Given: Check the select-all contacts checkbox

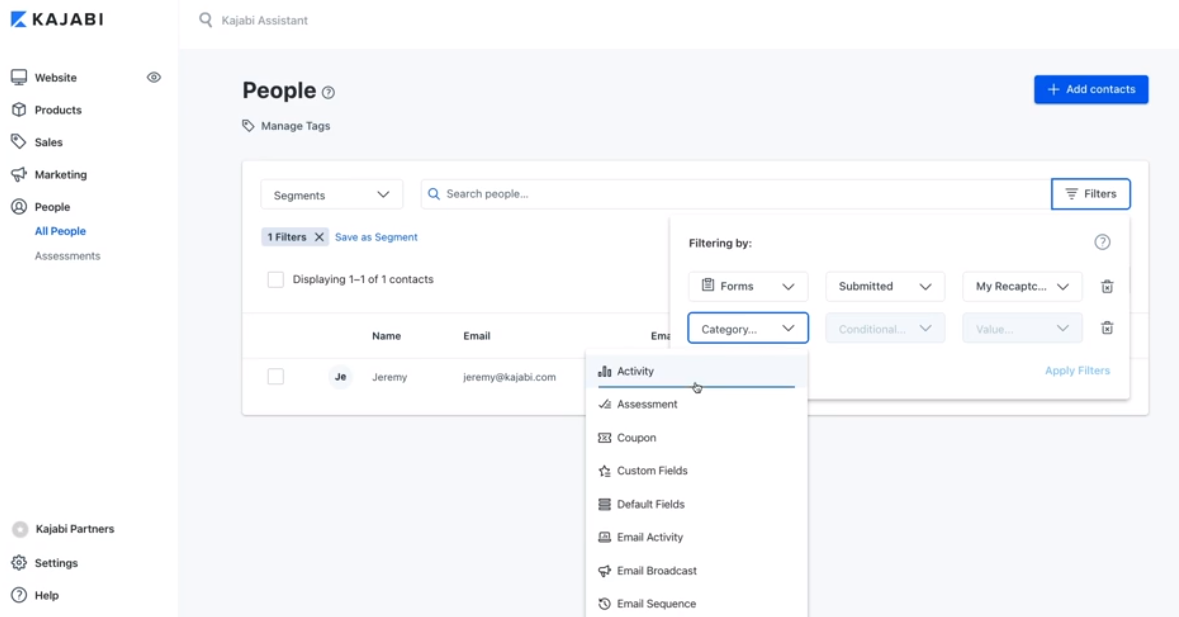Looking at the screenshot, I should pos(276,280).
